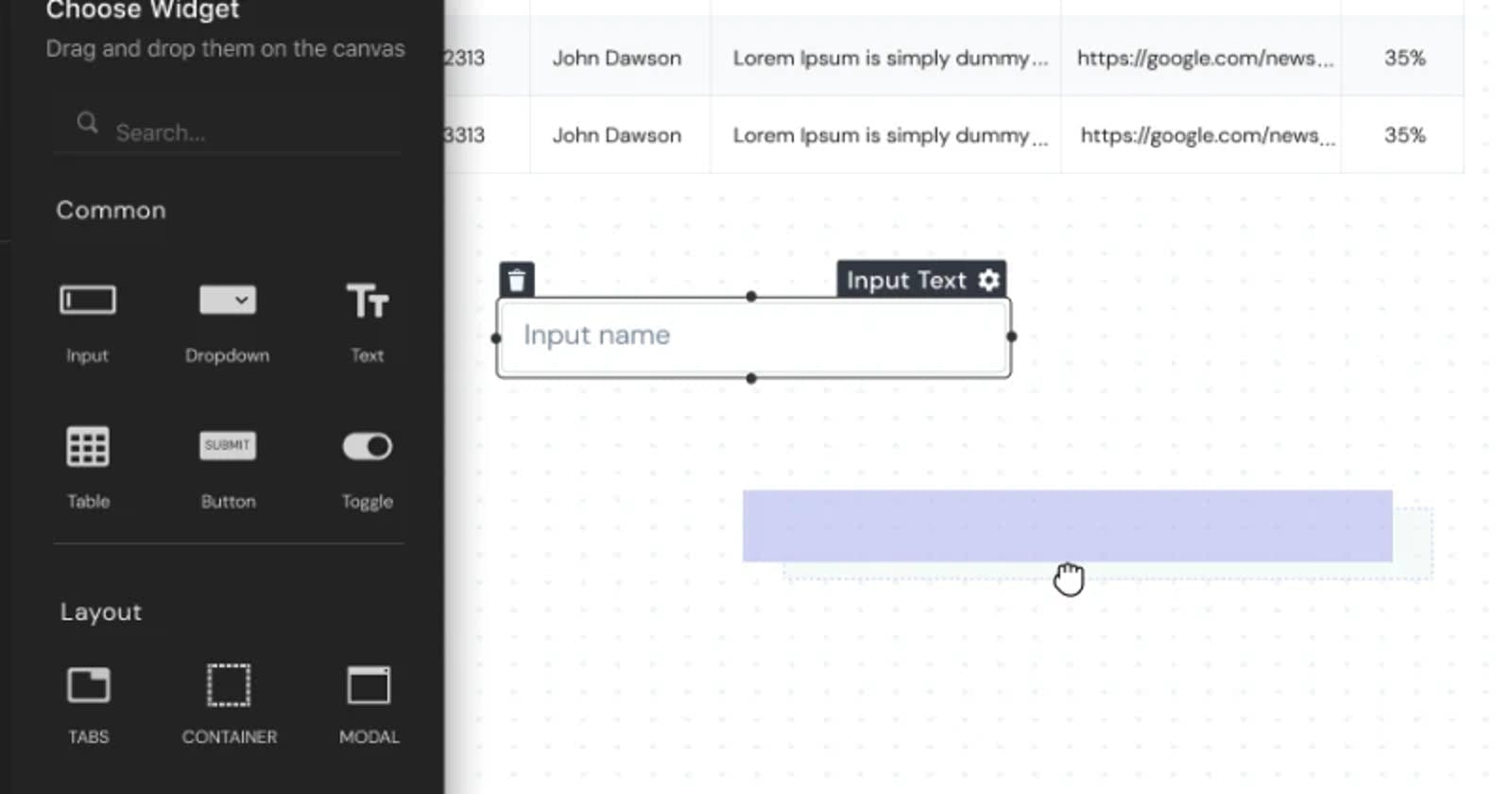This screenshot has width=1512, height=794.
Task: Delete the Input Text widget with trash icon
Action: 517,281
